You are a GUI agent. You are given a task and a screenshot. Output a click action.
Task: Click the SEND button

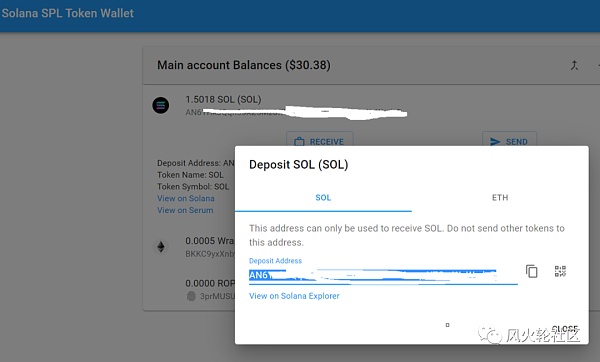click(509, 140)
